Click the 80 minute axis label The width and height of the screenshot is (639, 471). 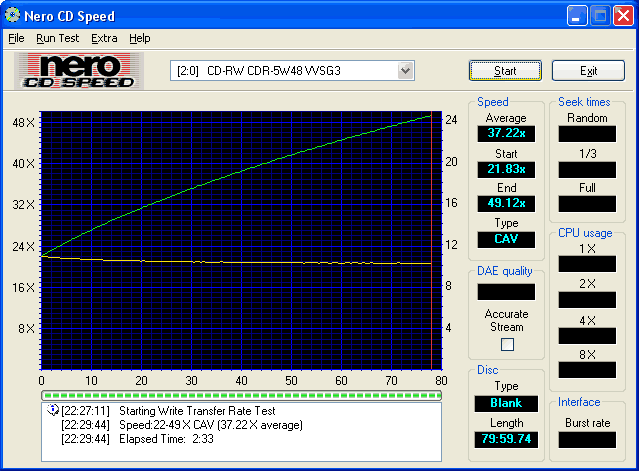(x=441, y=381)
